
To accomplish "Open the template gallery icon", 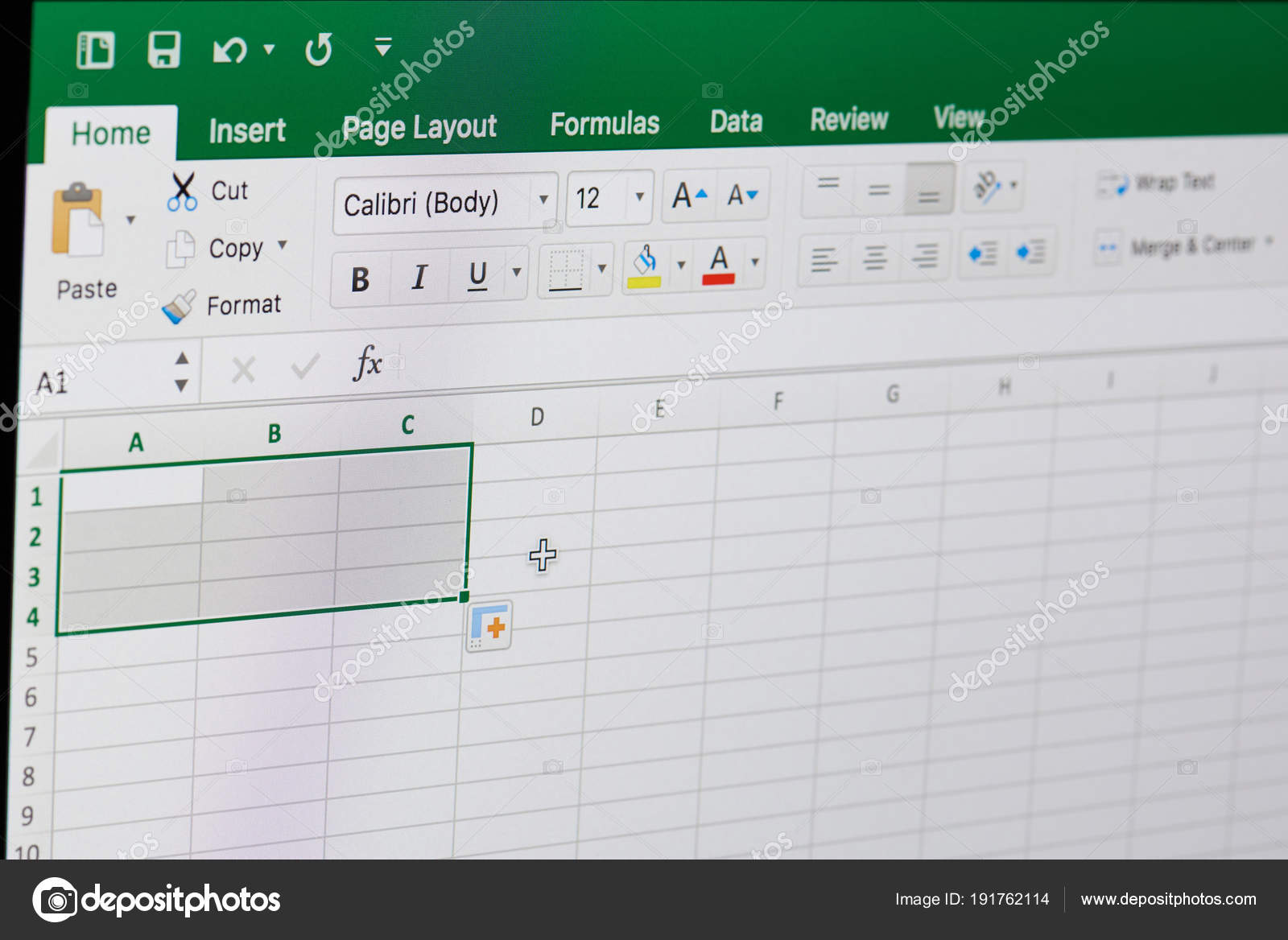I will 95,51.
